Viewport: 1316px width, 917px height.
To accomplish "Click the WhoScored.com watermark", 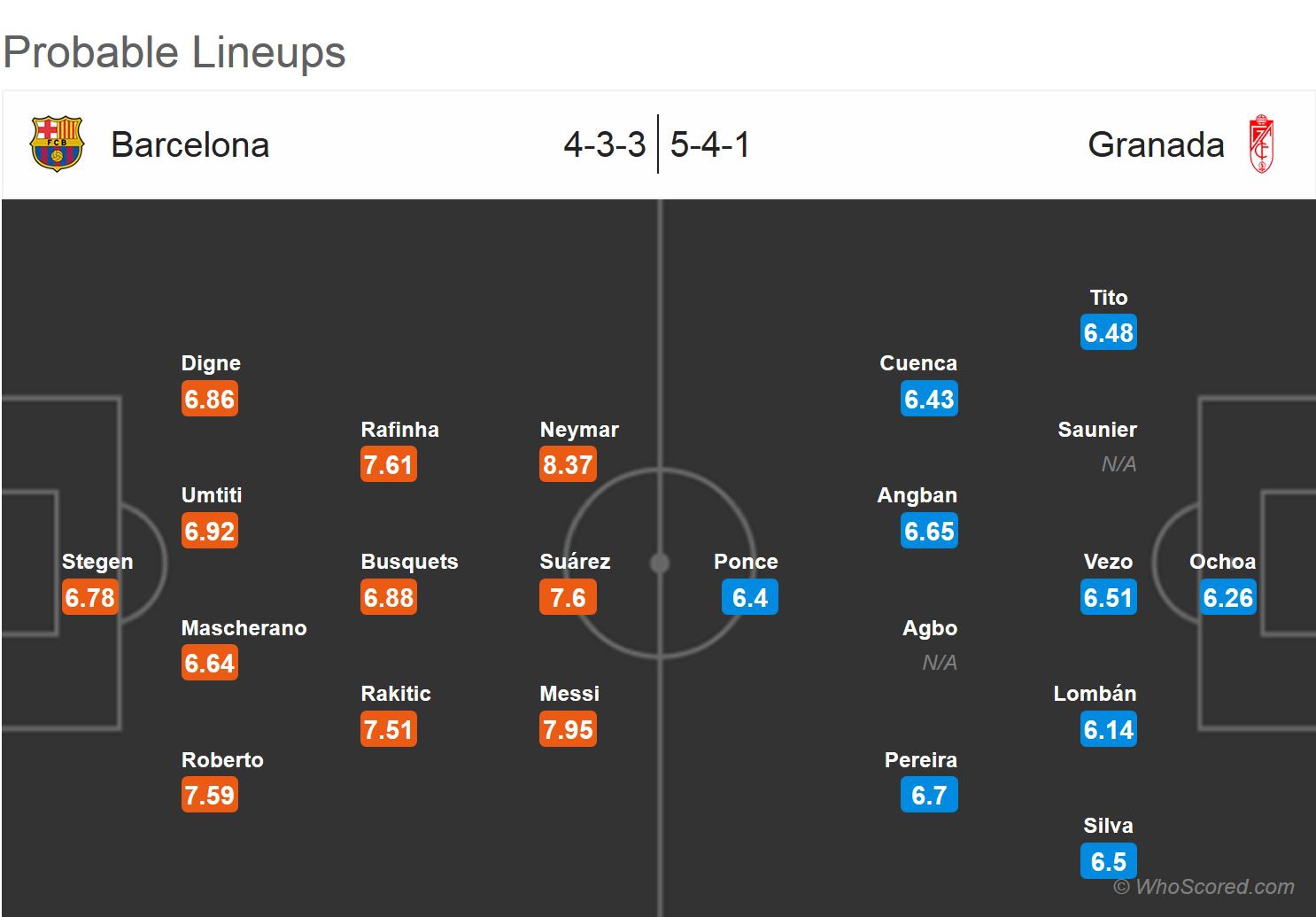I will [1204, 887].
